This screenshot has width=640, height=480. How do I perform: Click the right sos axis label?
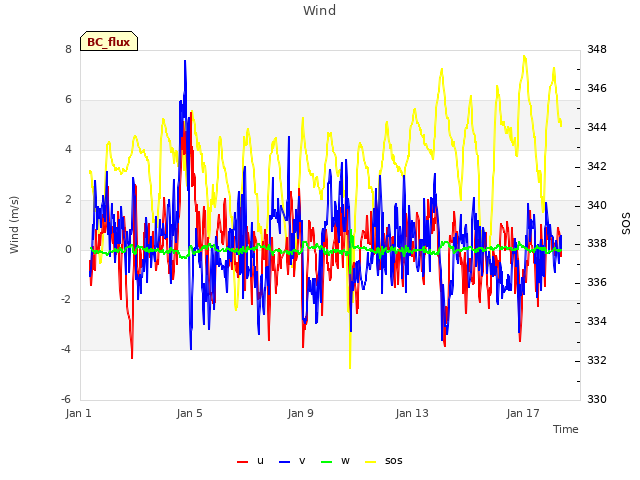point(626,224)
